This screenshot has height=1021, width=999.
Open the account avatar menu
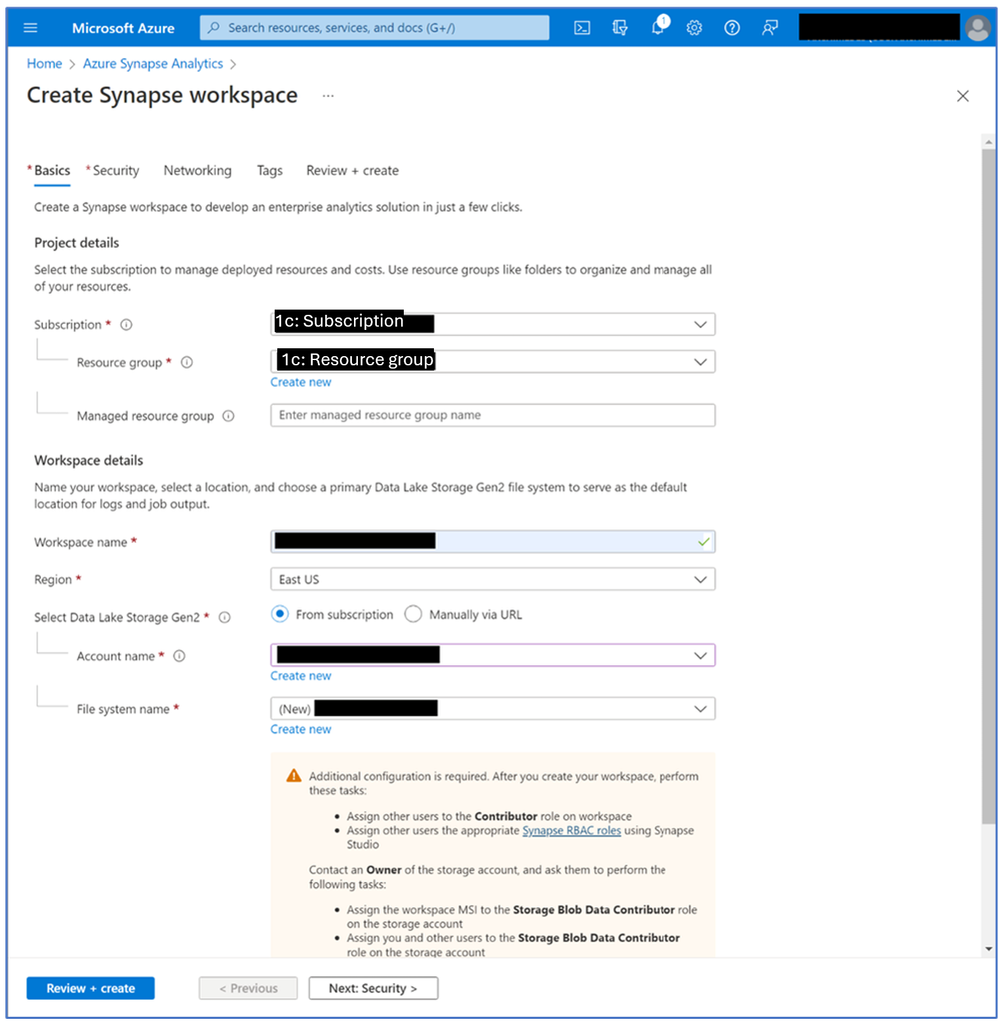pyautogui.click(x=978, y=28)
